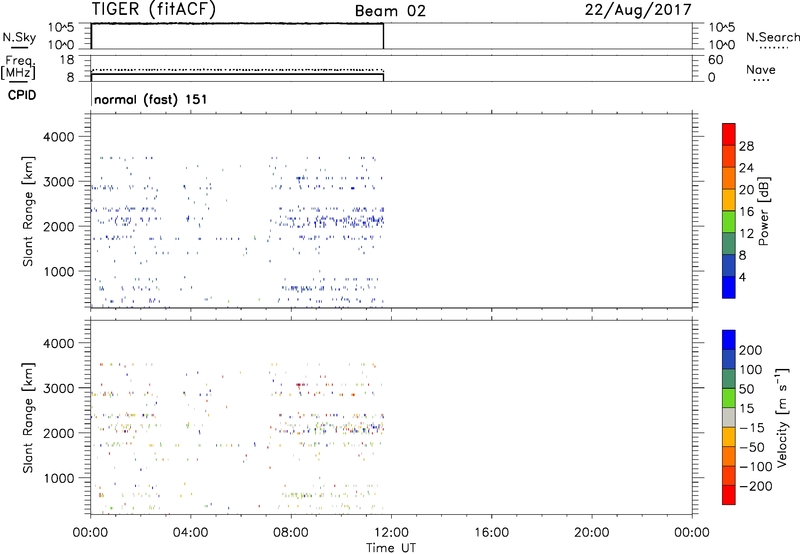This screenshot has width=800, height=554.
Task: Click the '4000' tick on the Power panel's range axis
Action: 58,137
